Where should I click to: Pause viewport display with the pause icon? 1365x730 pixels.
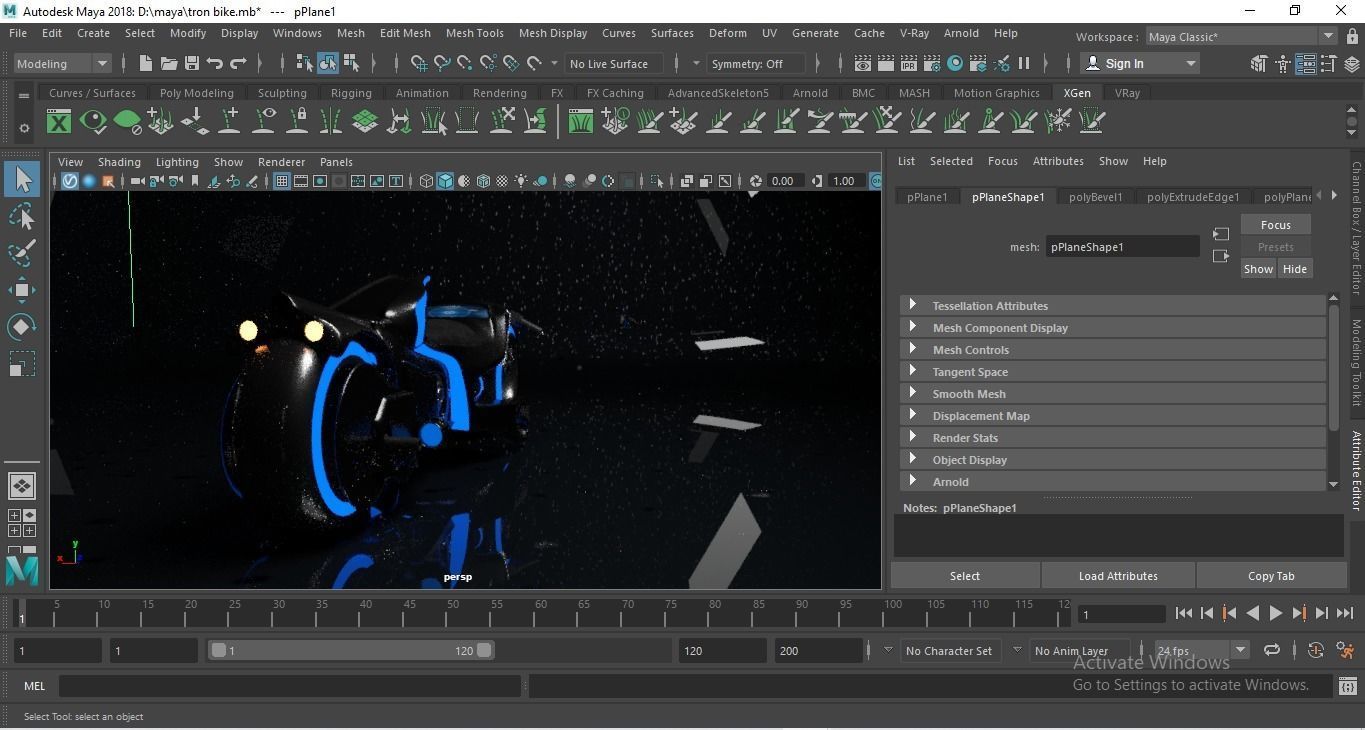(1024, 63)
